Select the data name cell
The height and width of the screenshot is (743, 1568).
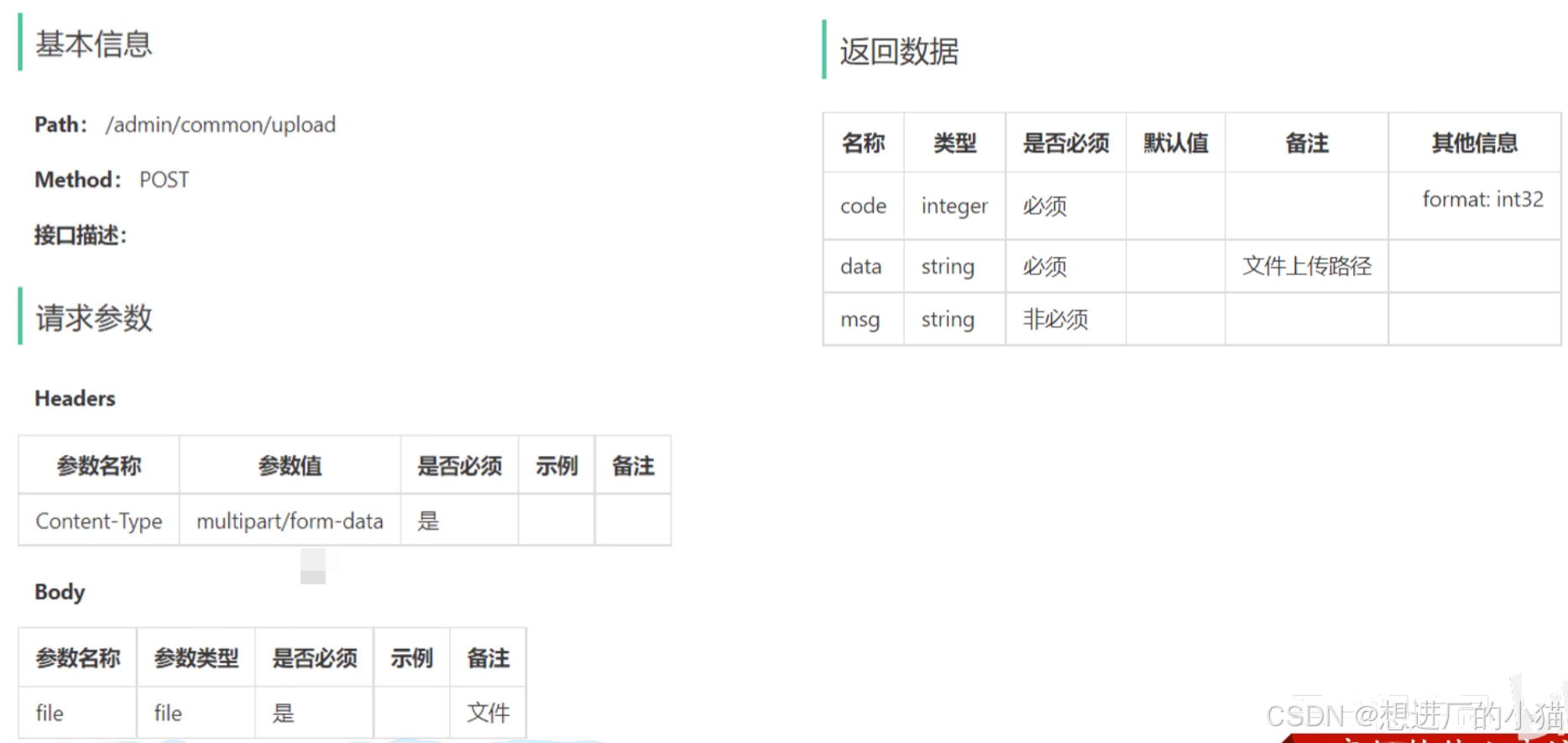(x=861, y=266)
